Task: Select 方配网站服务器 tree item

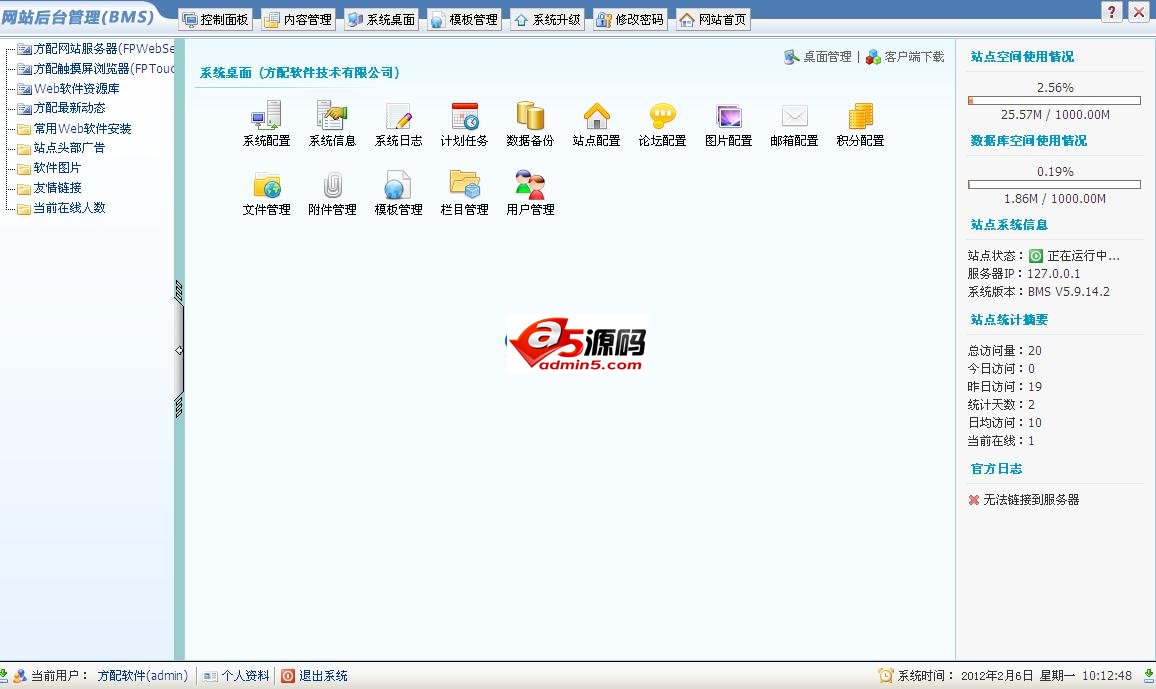Action: [x=96, y=49]
